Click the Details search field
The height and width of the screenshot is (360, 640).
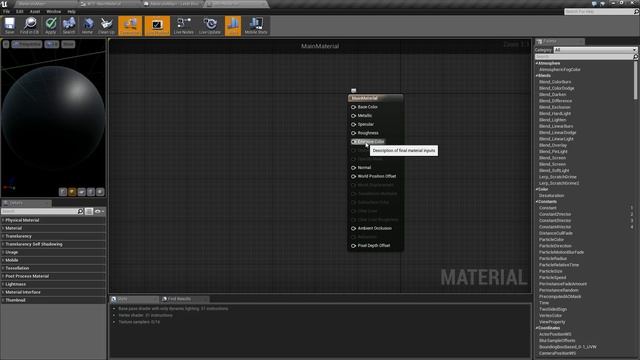click(39, 211)
